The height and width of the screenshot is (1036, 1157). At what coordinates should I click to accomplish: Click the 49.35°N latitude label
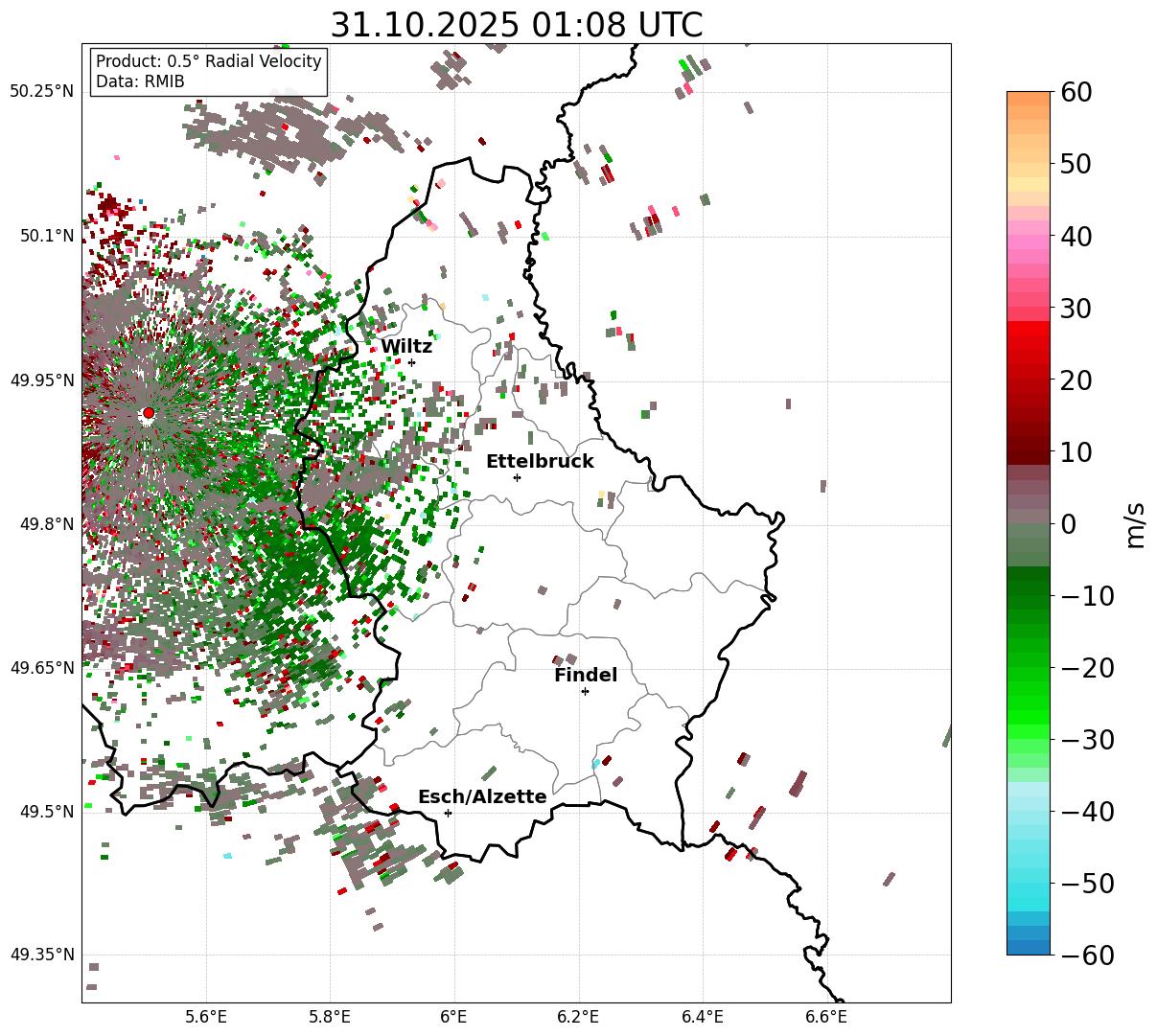click(41, 955)
